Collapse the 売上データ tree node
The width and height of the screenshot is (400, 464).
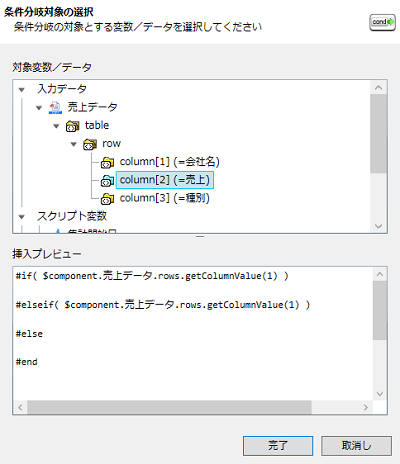click(39, 108)
